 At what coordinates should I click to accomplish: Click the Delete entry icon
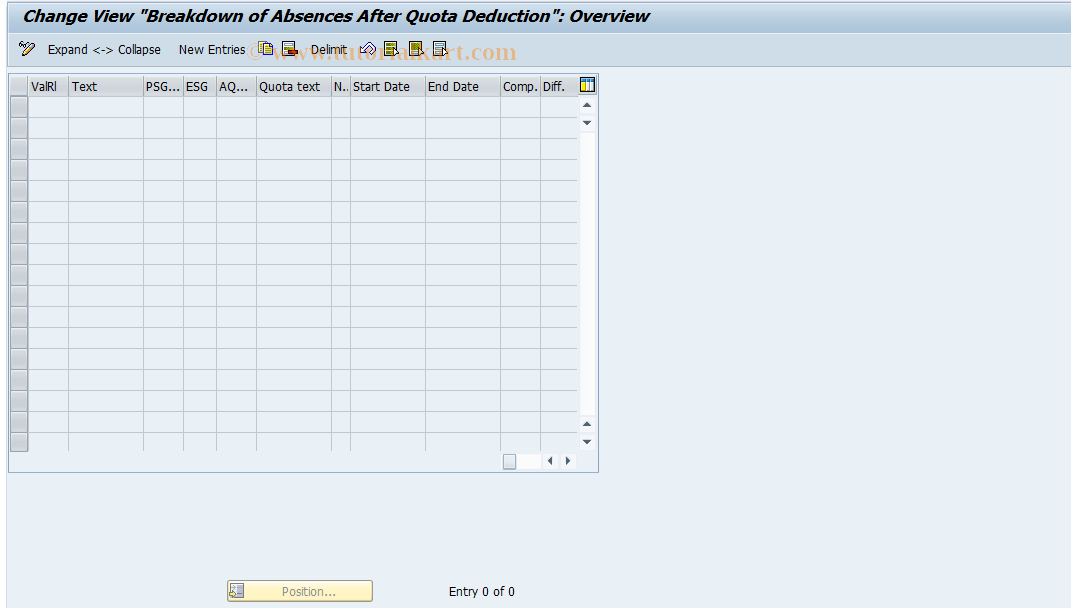pyautogui.click(x=290, y=49)
